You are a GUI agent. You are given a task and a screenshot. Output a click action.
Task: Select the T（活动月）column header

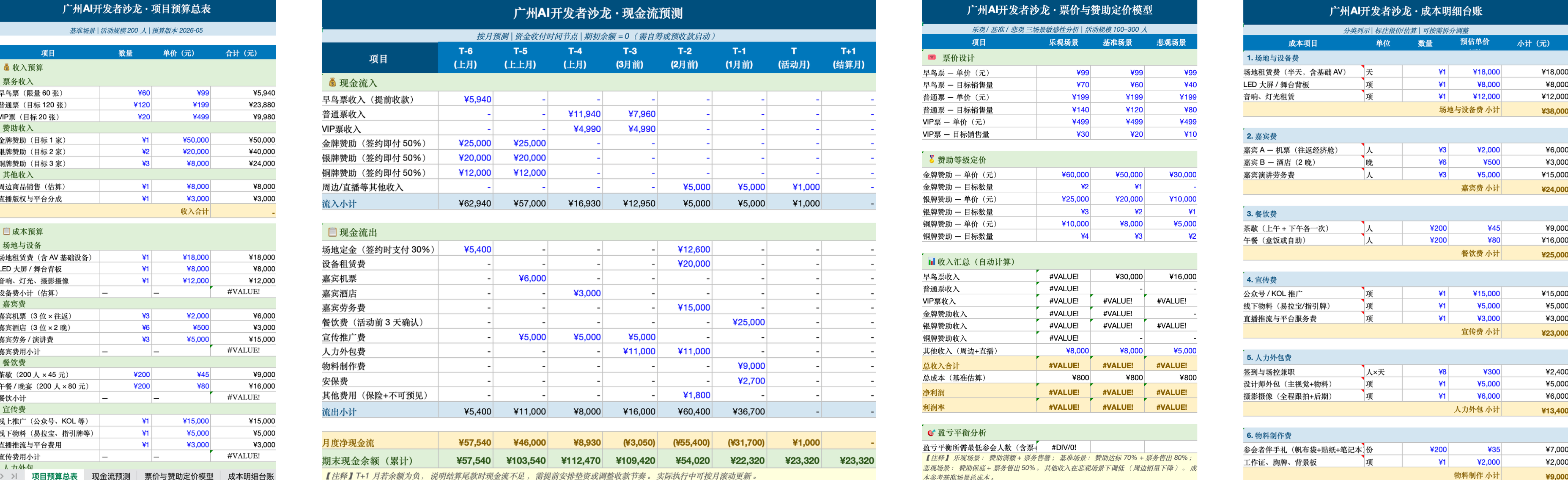[794, 58]
